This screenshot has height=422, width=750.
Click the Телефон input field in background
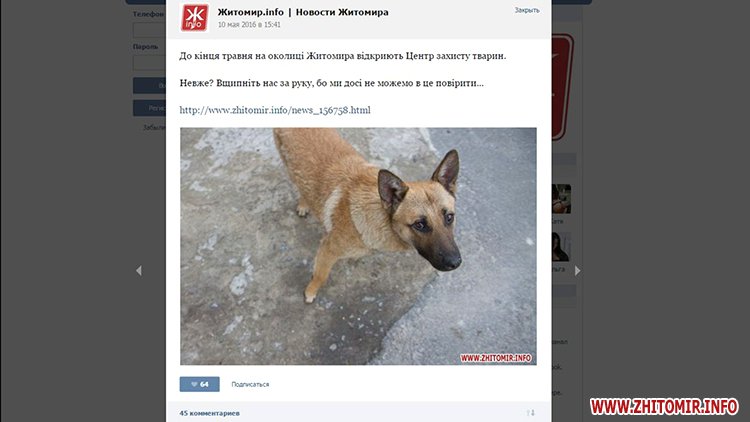(x=149, y=30)
